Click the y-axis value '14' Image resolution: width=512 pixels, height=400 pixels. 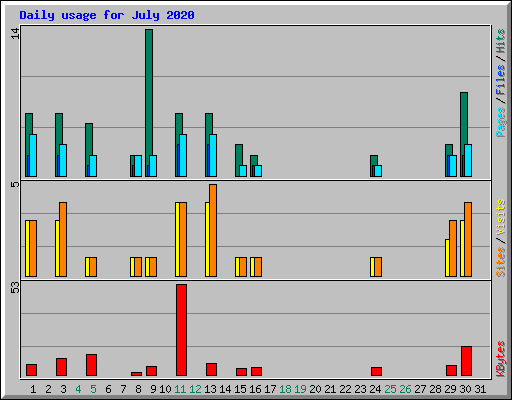point(15,33)
